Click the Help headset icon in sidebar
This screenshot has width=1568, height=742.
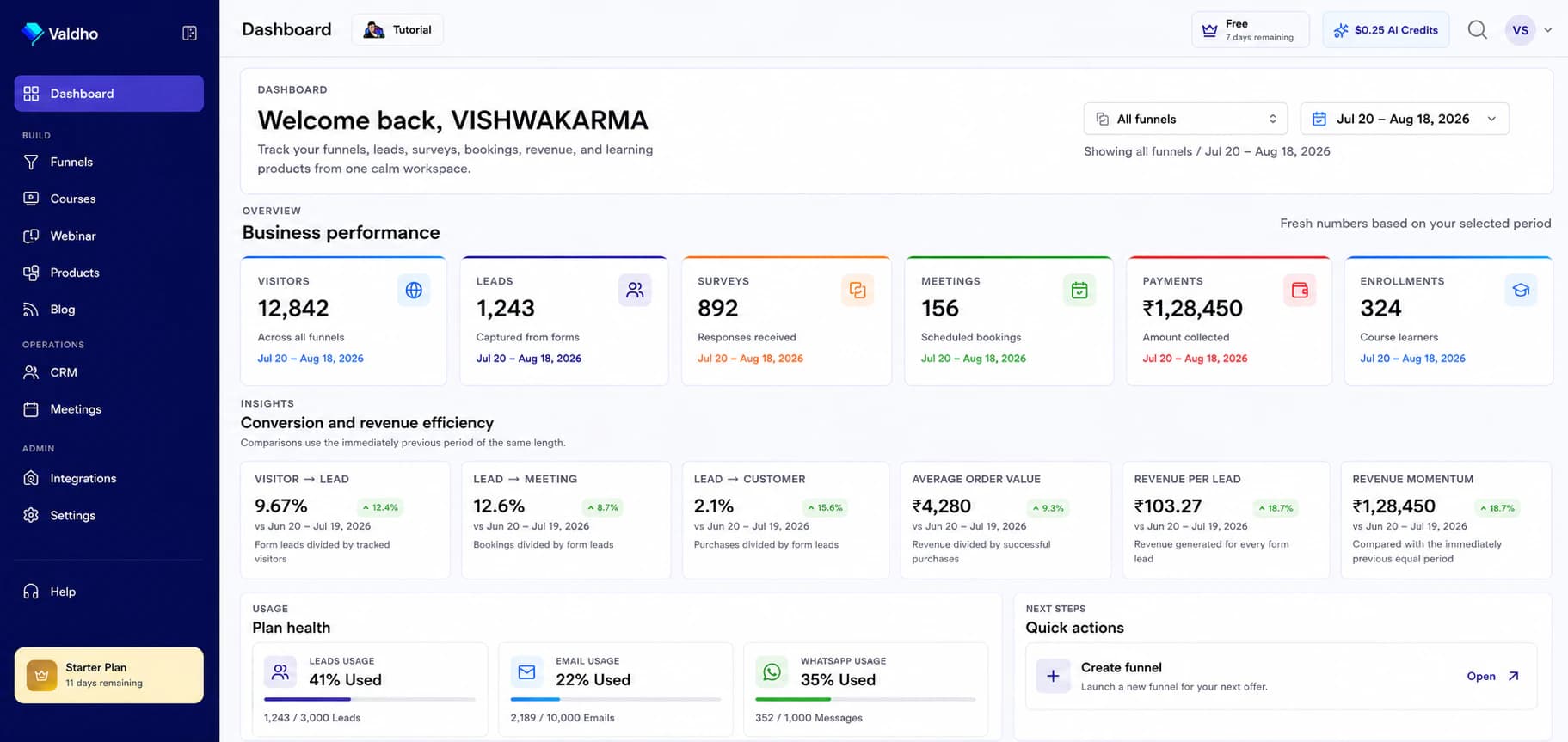(31, 592)
